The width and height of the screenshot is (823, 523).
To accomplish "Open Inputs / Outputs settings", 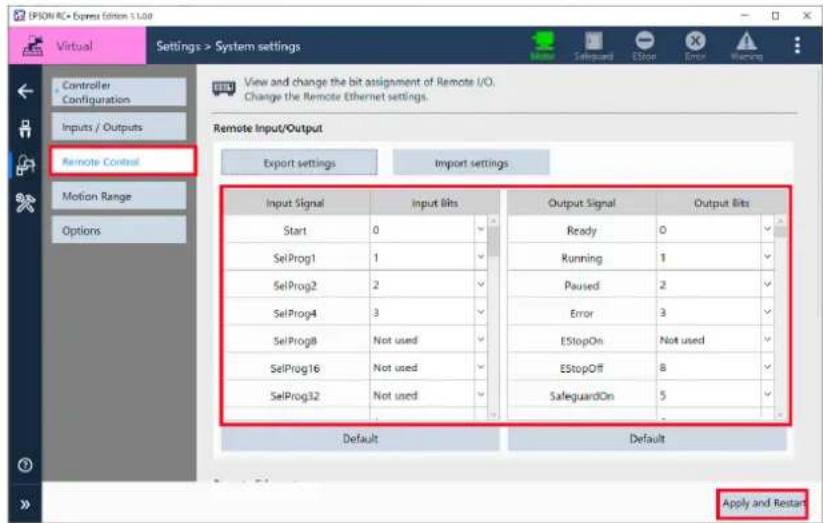I will (x=119, y=127).
